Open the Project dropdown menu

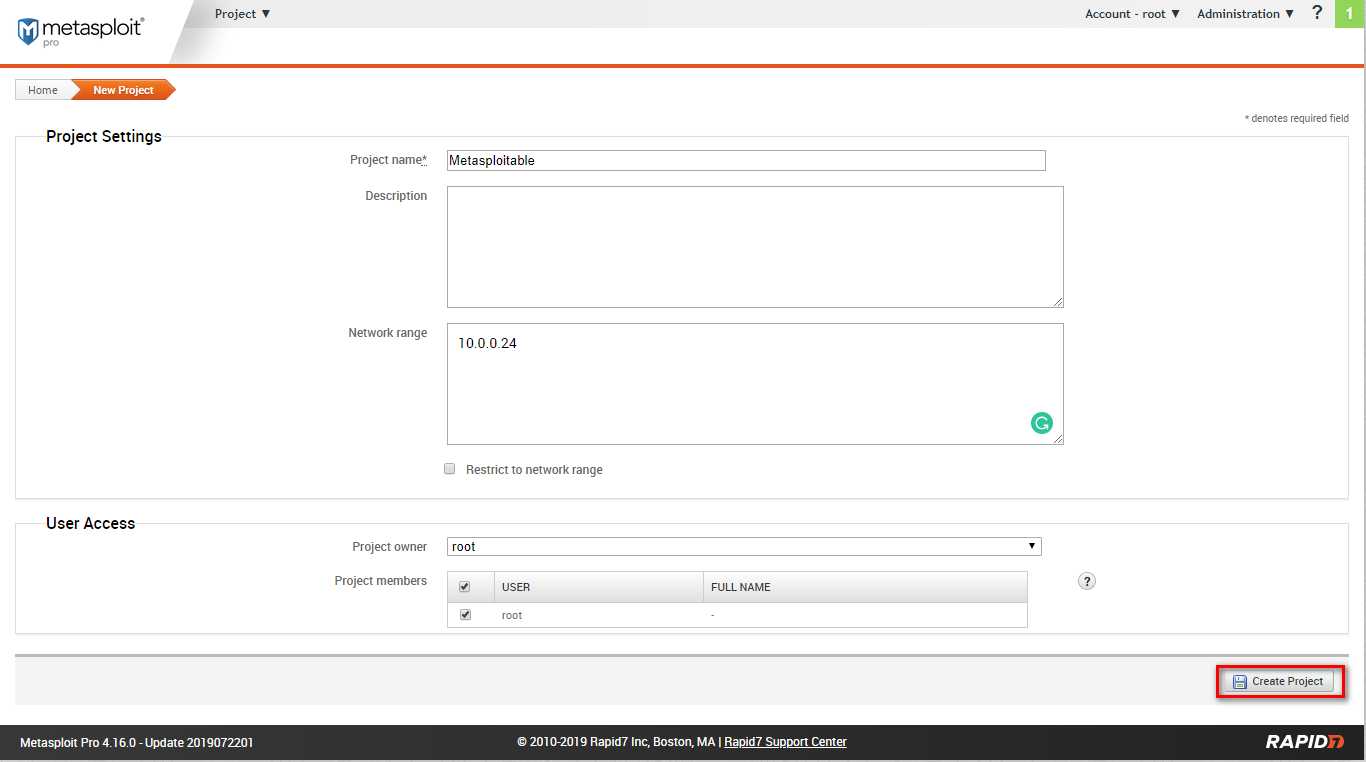pyautogui.click(x=243, y=14)
